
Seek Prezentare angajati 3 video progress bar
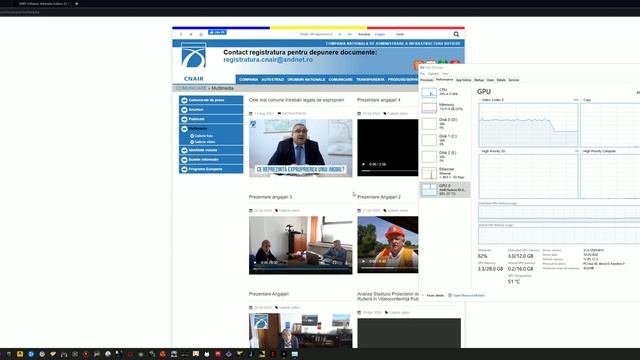coord(300,269)
